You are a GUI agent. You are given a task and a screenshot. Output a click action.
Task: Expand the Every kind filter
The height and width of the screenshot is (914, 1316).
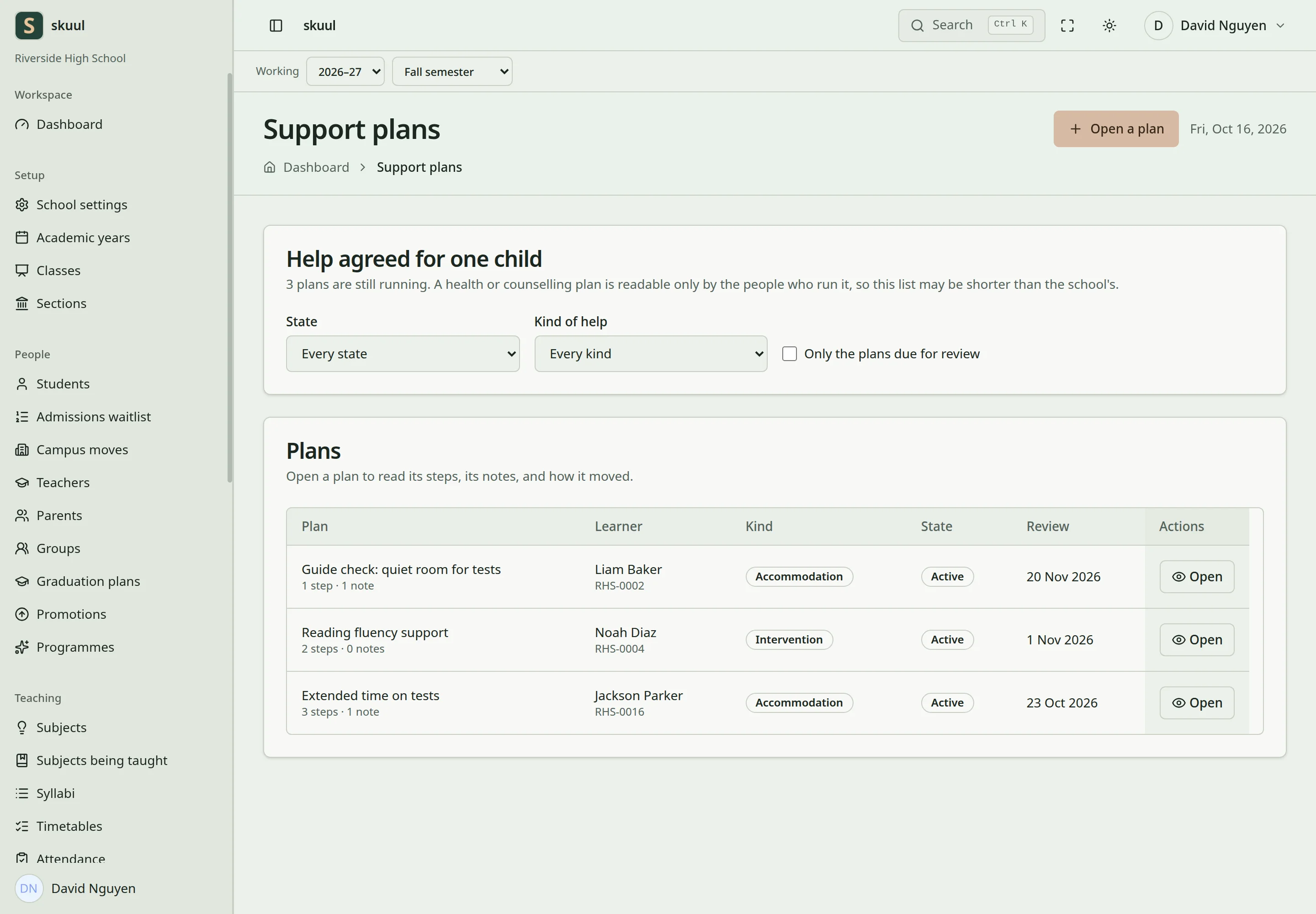click(651, 354)
